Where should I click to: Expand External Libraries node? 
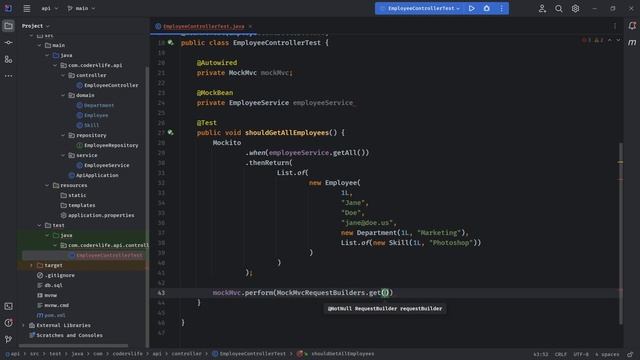click(23, 325)
